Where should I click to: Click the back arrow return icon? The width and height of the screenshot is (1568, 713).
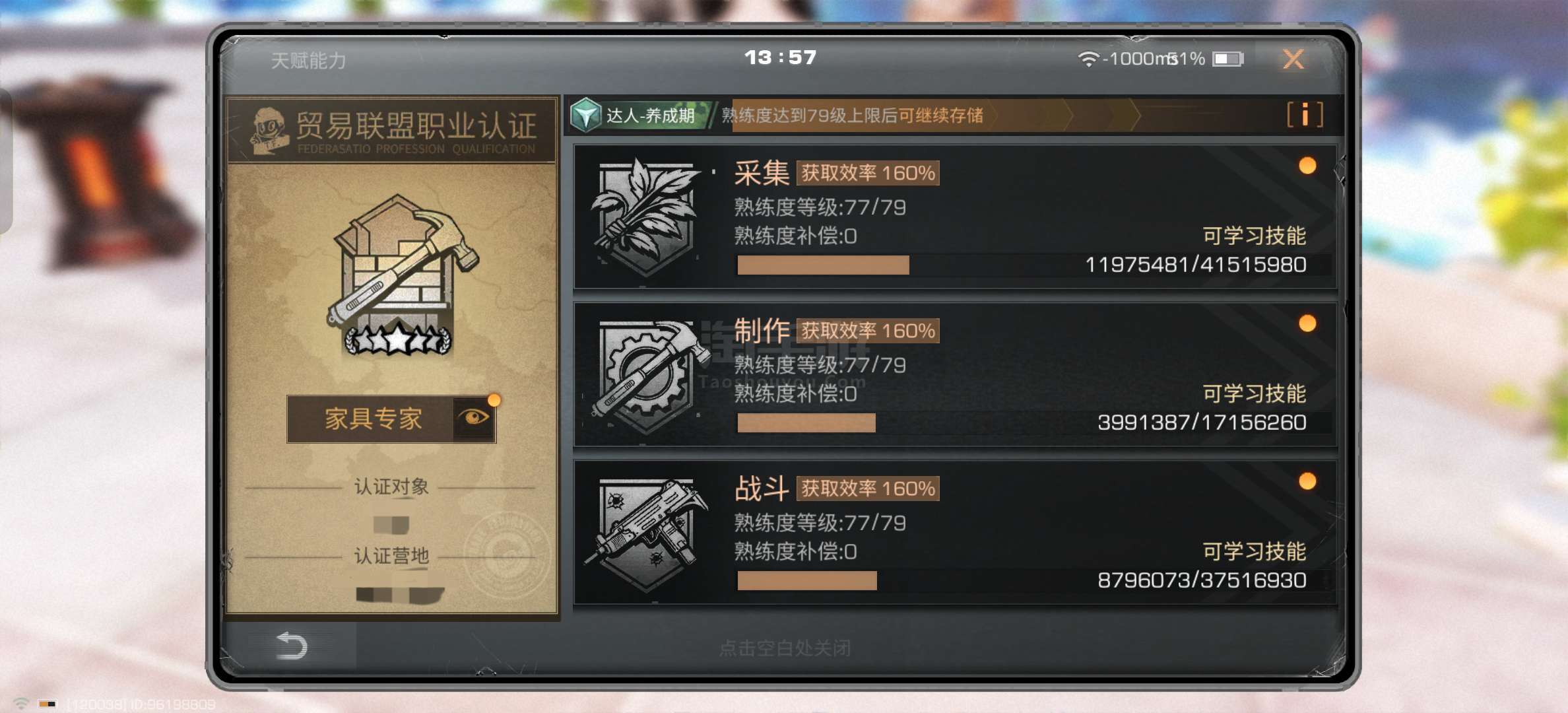coord(291,646)
